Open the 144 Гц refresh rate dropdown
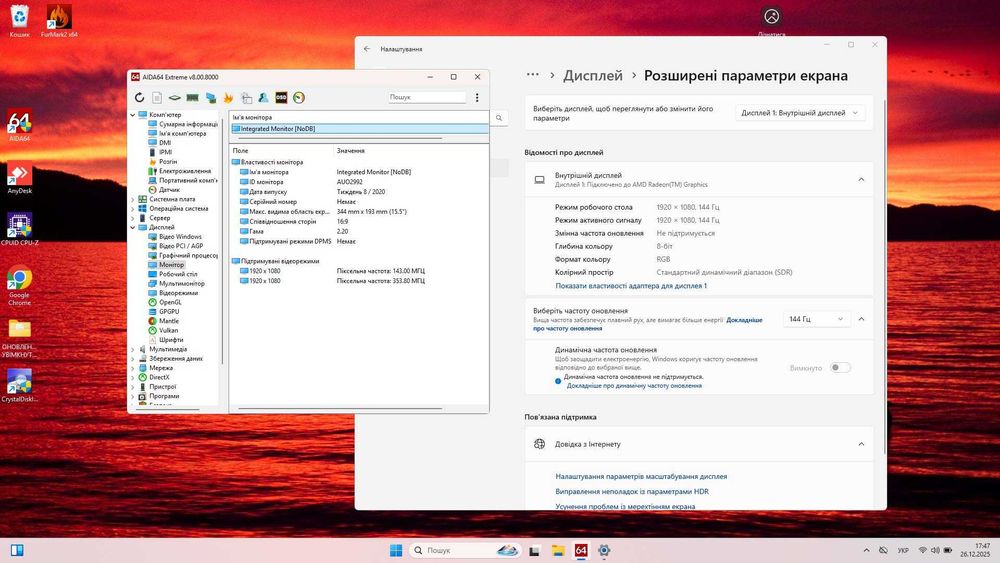Viewport: 1000px width, 563px height. pos(816,319)
